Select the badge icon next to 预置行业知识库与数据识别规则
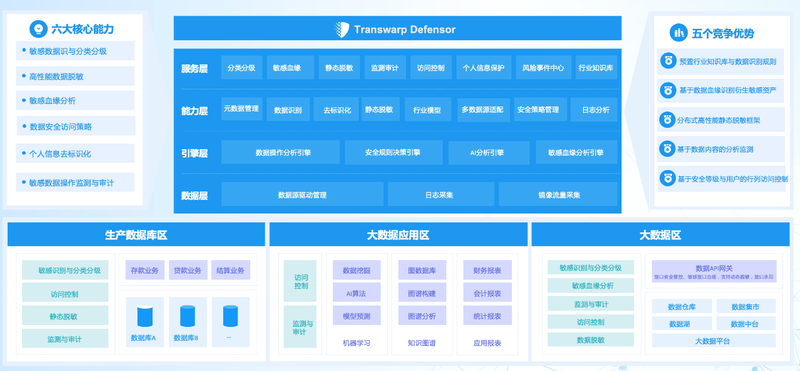Screen dimensions: 800x371 pos(667,61)
